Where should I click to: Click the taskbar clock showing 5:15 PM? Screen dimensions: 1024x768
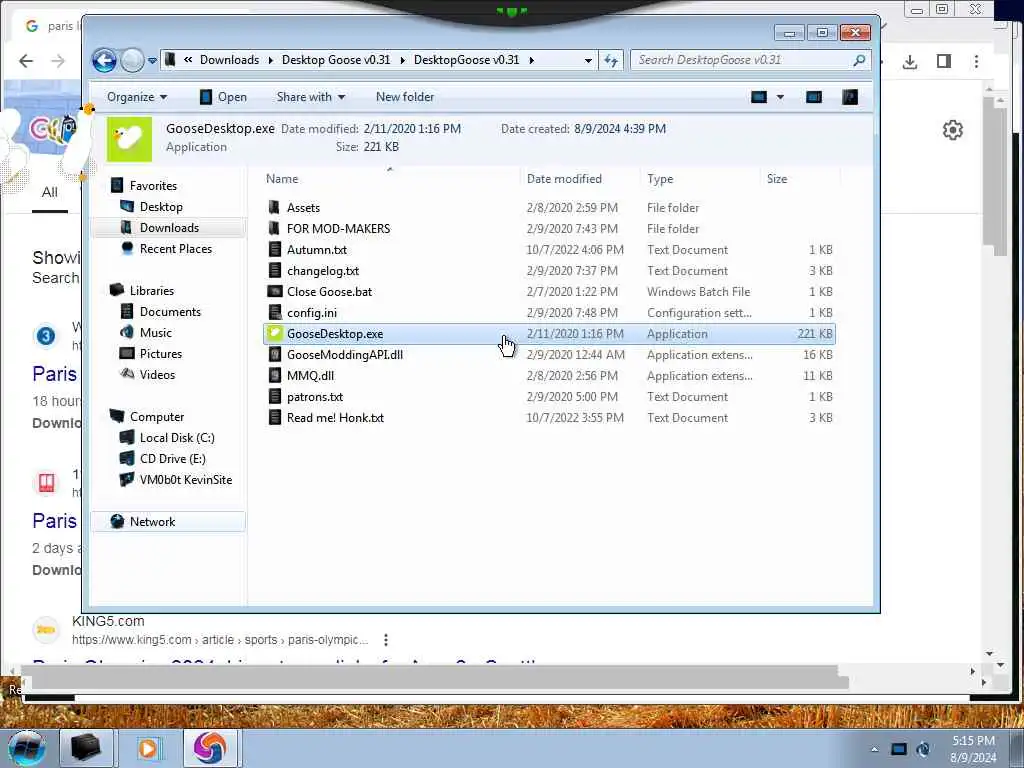point(973,749)
